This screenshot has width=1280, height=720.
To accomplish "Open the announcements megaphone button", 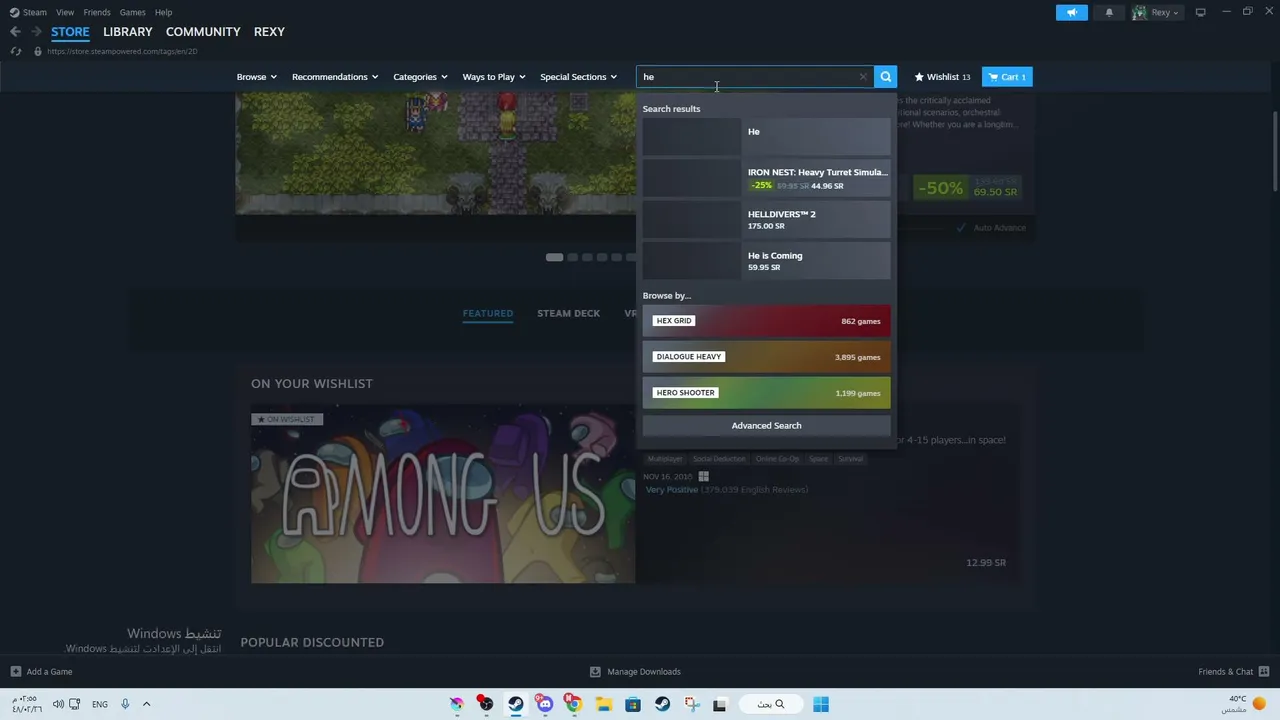I will (x=1071, y=12).
